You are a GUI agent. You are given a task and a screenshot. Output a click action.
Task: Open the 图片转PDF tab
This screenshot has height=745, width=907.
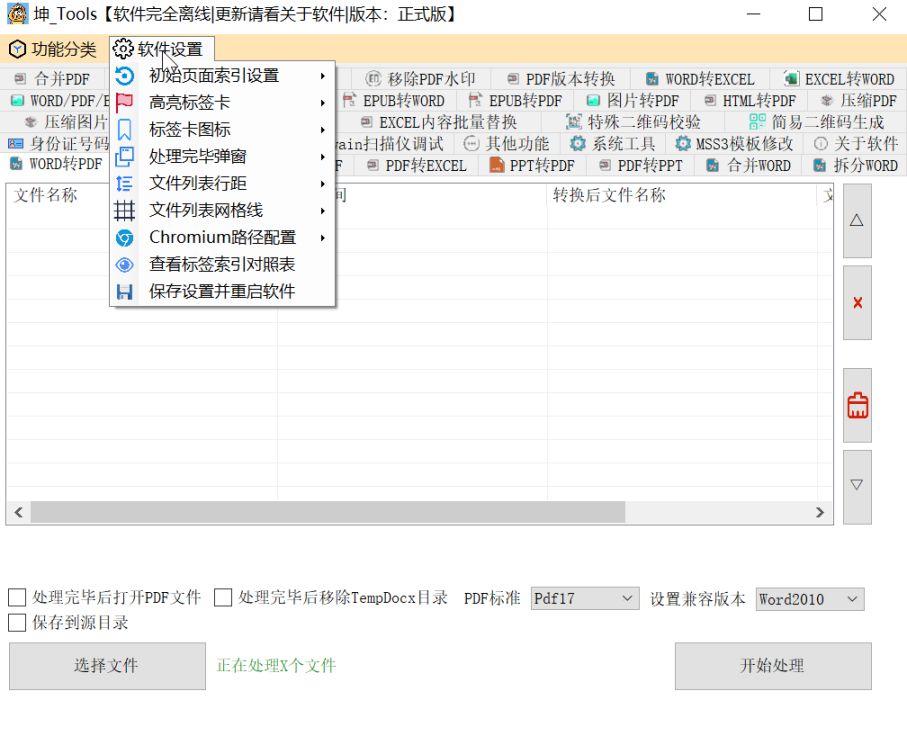pyautogui.click(x=632, y=101)
